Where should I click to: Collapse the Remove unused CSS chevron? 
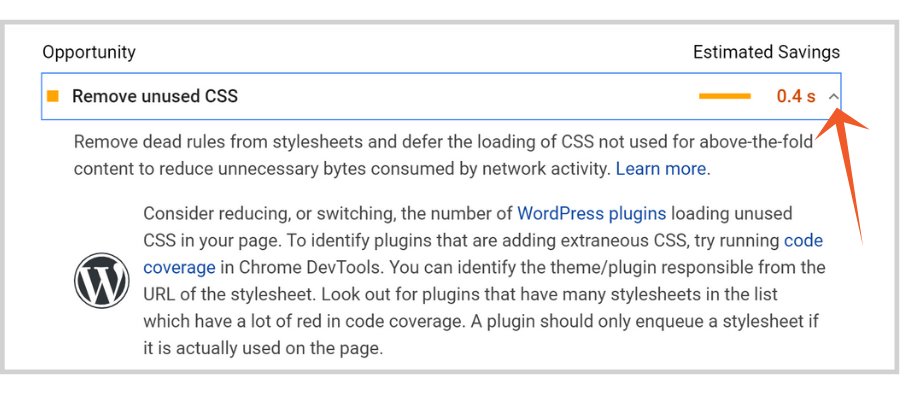coord(833,96)
